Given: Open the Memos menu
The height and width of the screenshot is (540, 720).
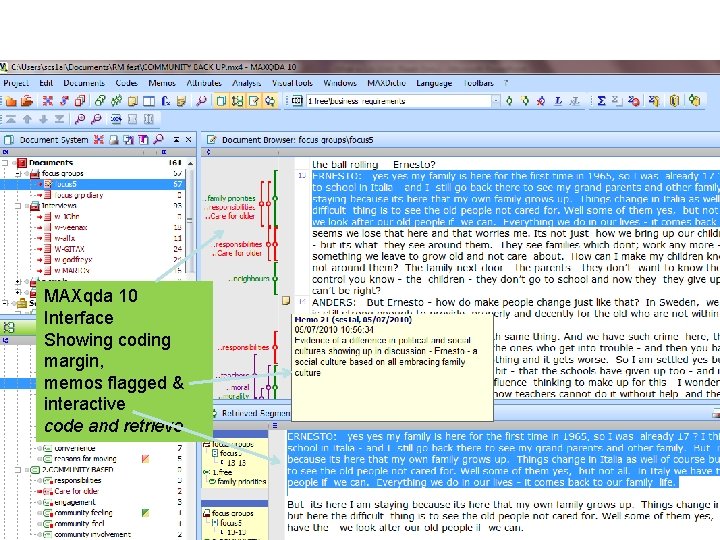Looking at the screenshot, I should pyautogui.click(x=162, y=83).
